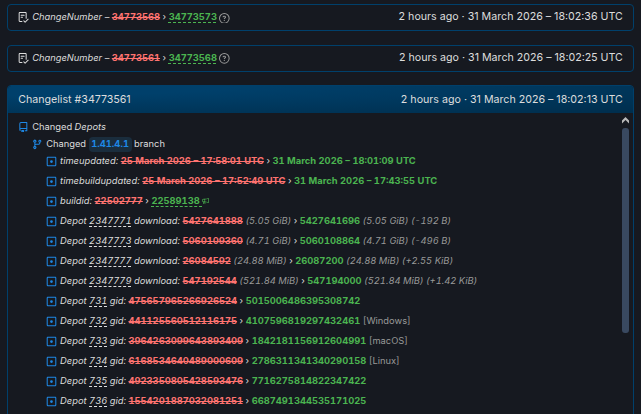The width and height of the screenshot is (641, 414).
Task: Click scrollbar up arrow in changelist panel
Action: 625,120
